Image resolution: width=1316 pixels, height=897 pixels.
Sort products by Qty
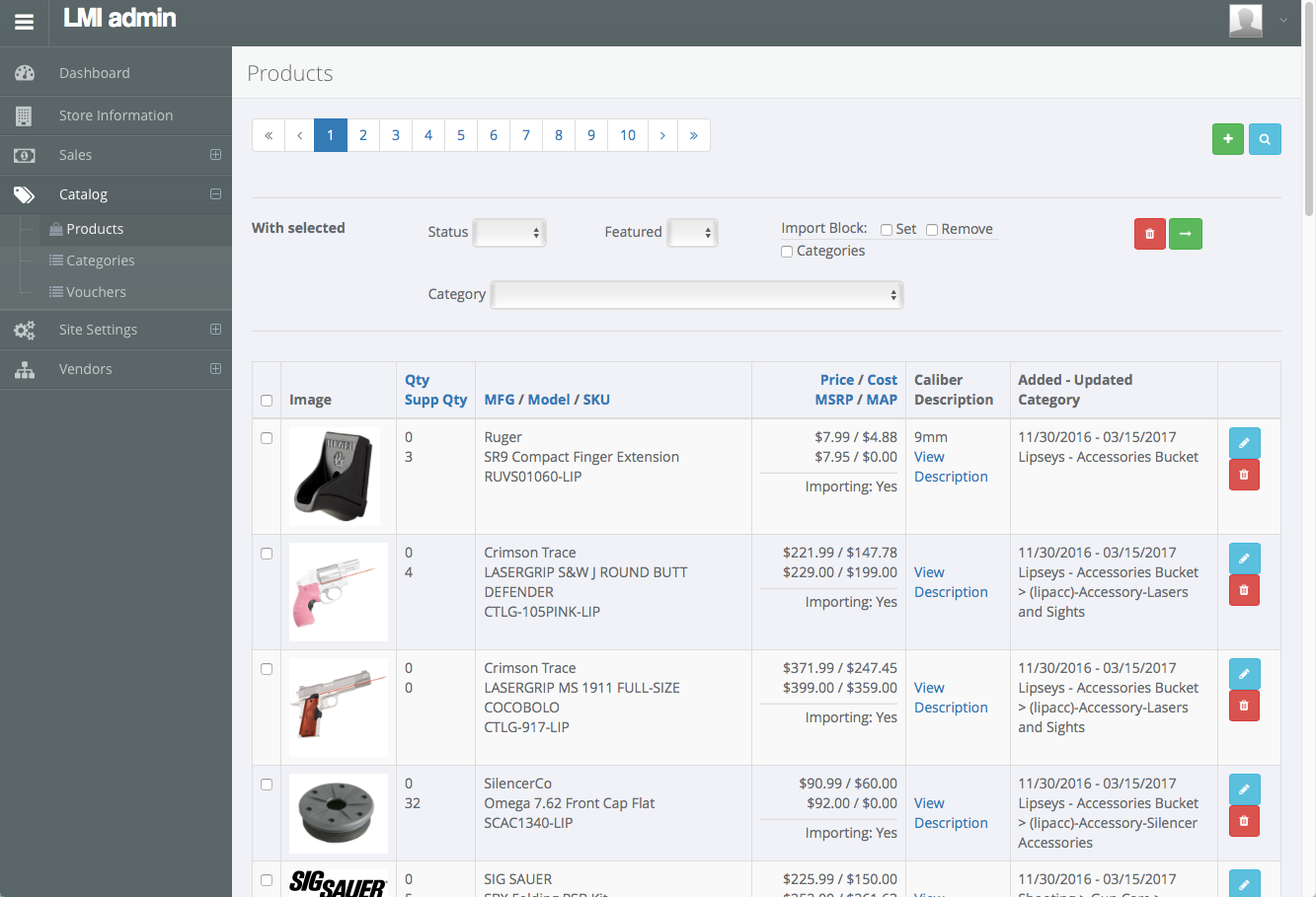pos(417,380)
